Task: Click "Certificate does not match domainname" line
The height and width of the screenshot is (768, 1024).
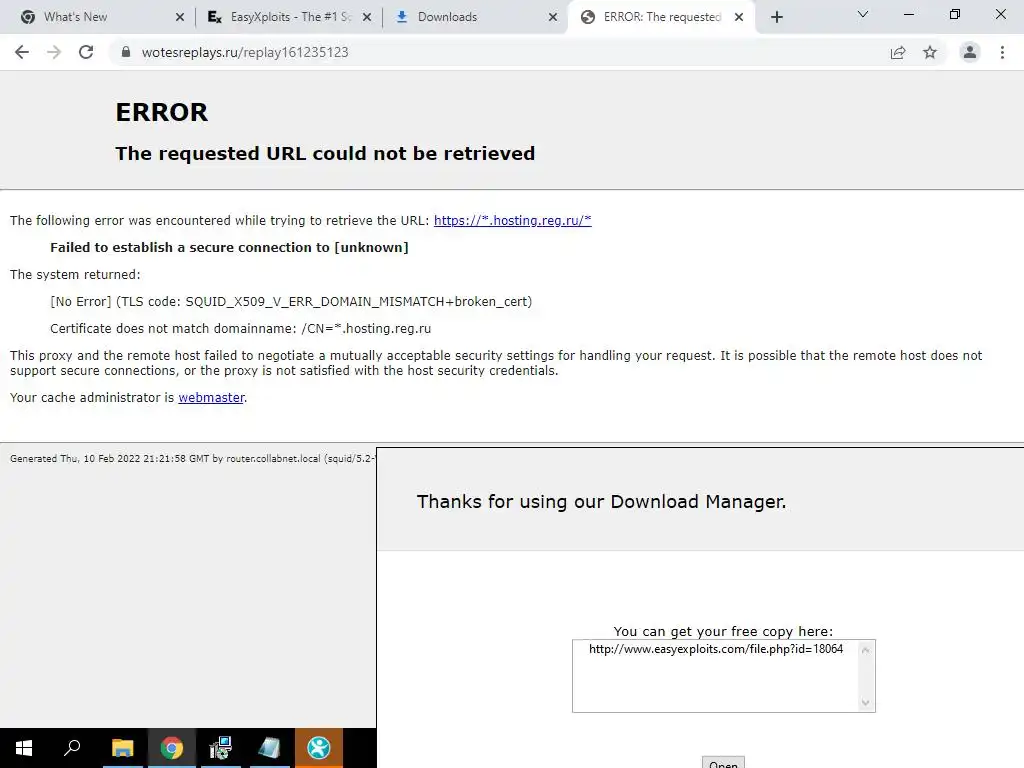Action: (240, 328)
